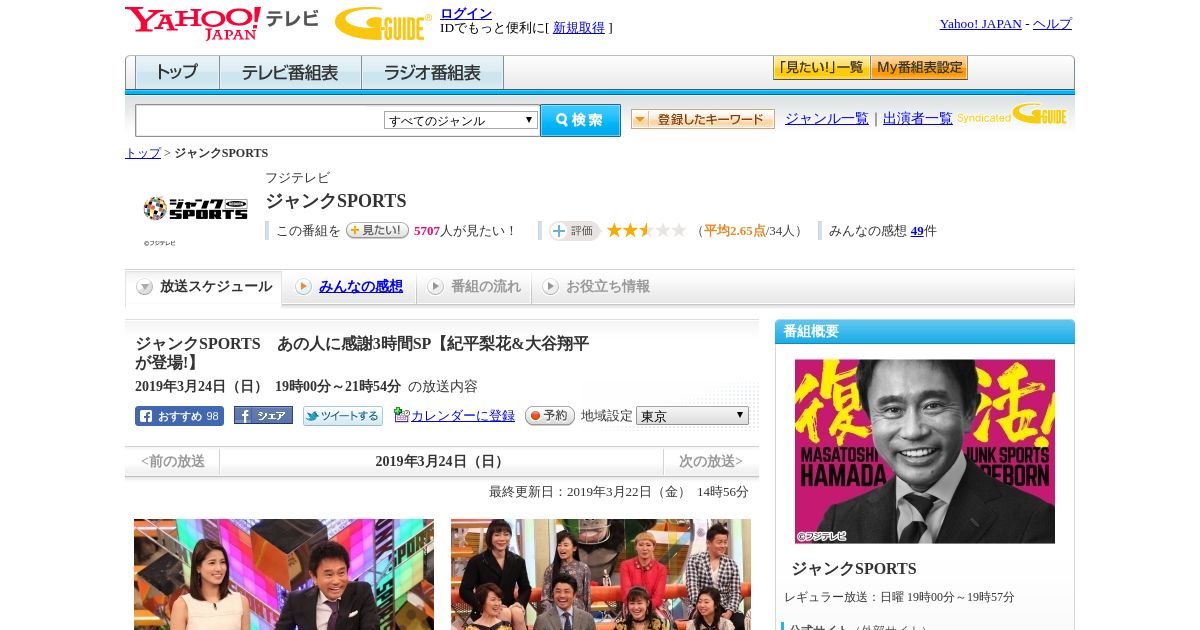Click the 評価 plus rating button
Screen dimensions: 1200x630
click(x=574, y=231)
